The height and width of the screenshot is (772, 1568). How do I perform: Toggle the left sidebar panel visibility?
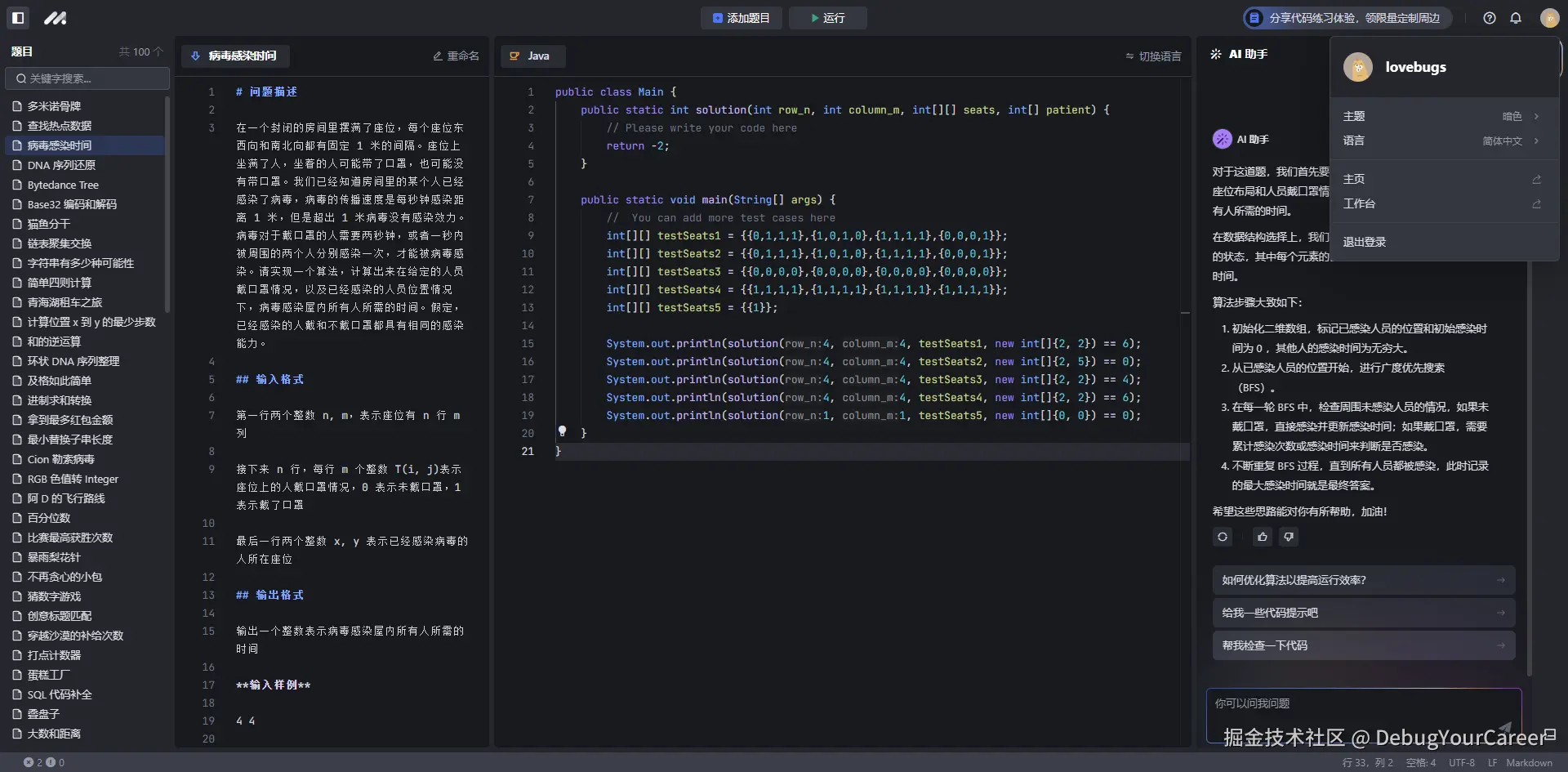click(x=17, y=17)
